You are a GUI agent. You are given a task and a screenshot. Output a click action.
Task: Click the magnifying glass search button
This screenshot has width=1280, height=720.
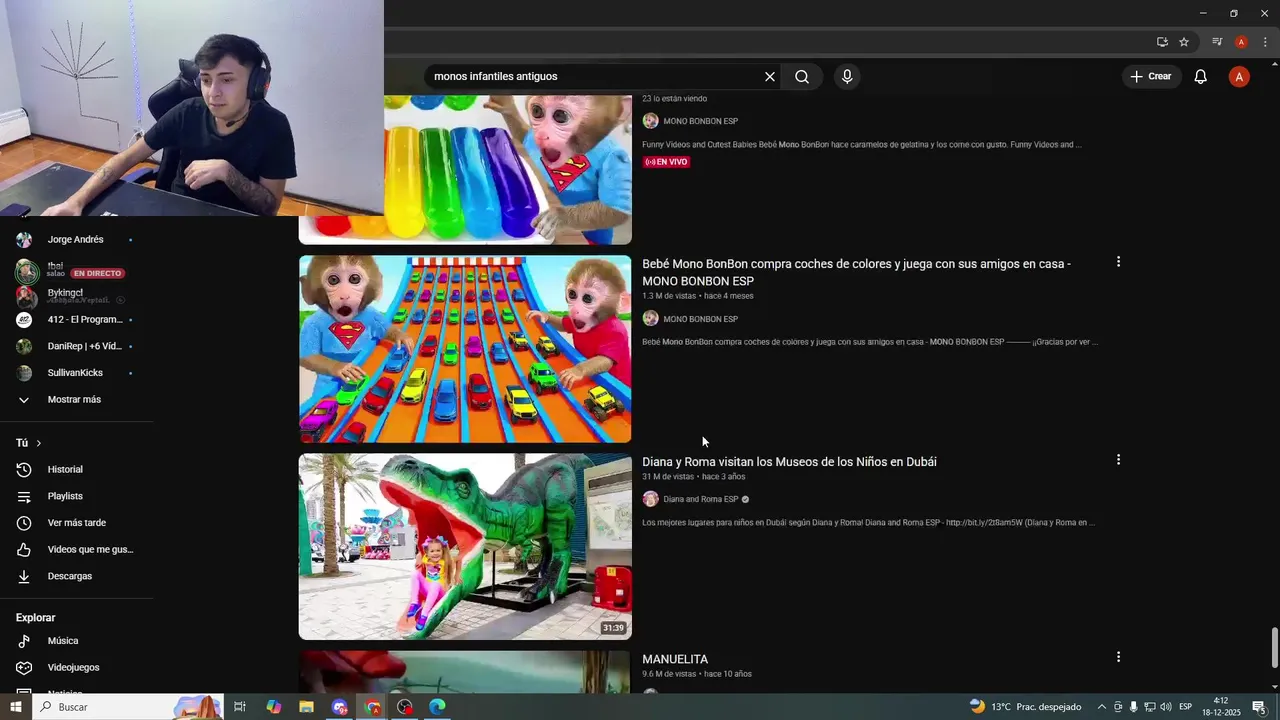[802, 77]
